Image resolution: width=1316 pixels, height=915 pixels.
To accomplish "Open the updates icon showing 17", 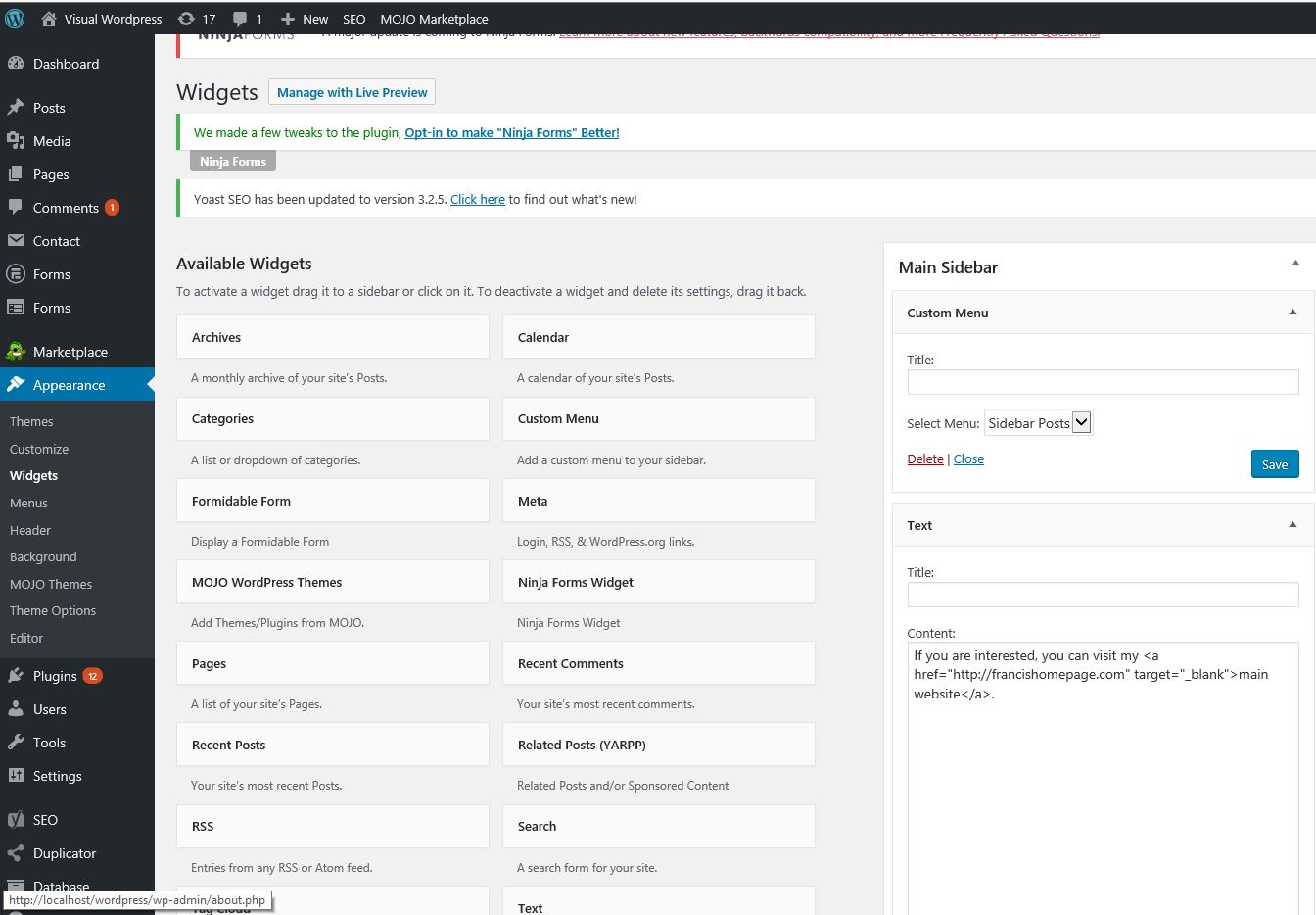I will [x=186, y=19].
